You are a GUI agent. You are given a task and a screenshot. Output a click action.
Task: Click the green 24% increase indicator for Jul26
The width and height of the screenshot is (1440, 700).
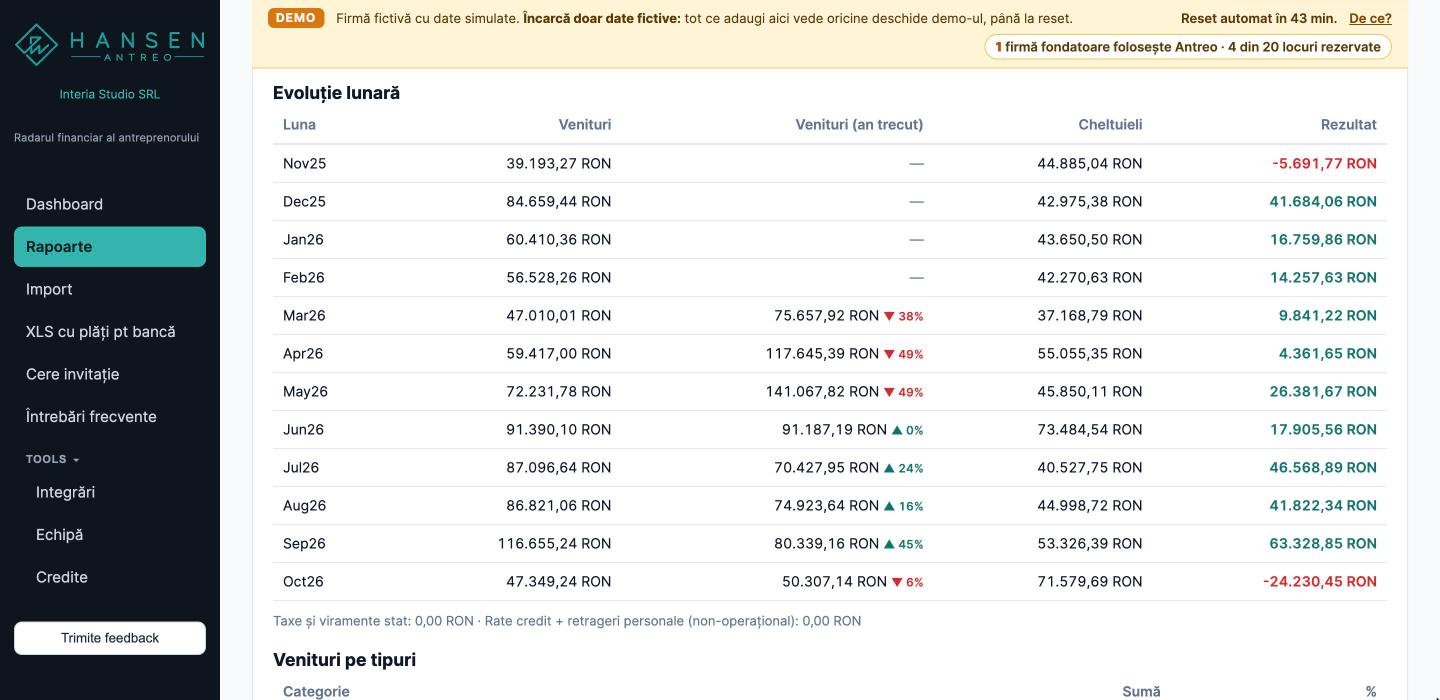pos(904,468)
